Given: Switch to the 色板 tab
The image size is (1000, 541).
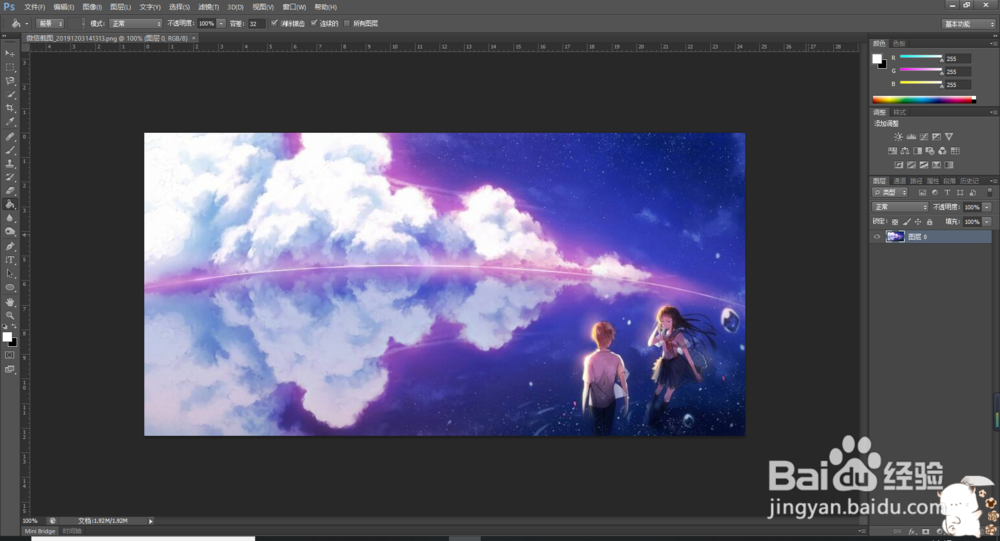Looking at the screenshot, I should tap(899, 43).
